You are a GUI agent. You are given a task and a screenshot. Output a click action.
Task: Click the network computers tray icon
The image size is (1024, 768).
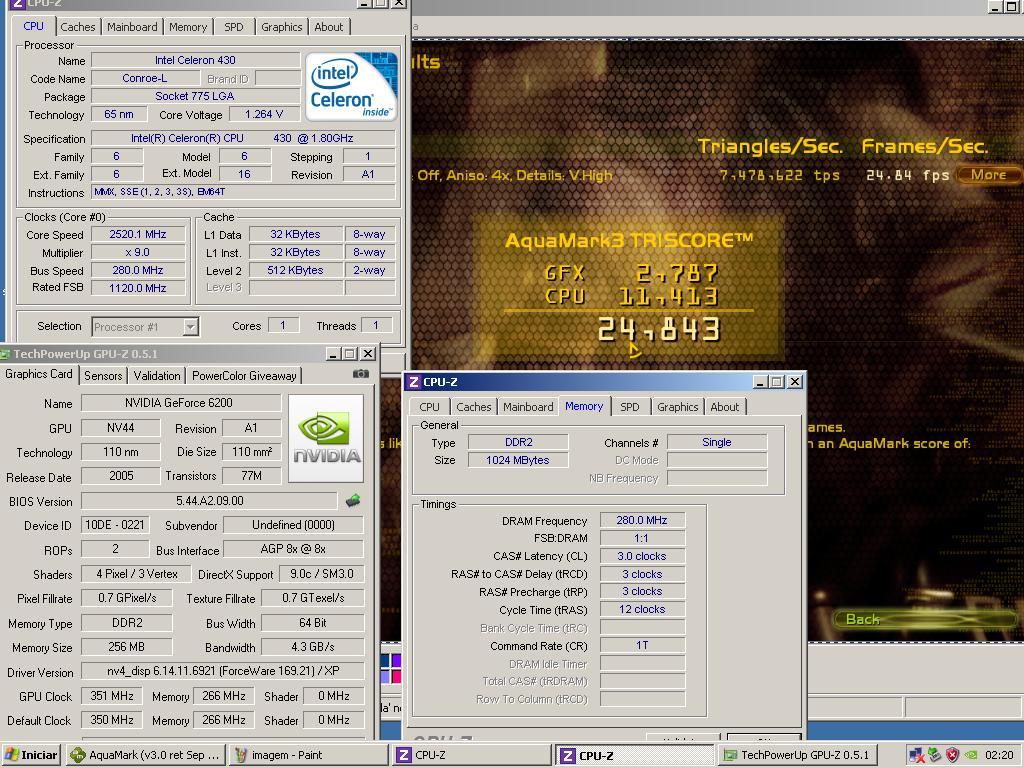pyautogui.click(x=916, y=755)
